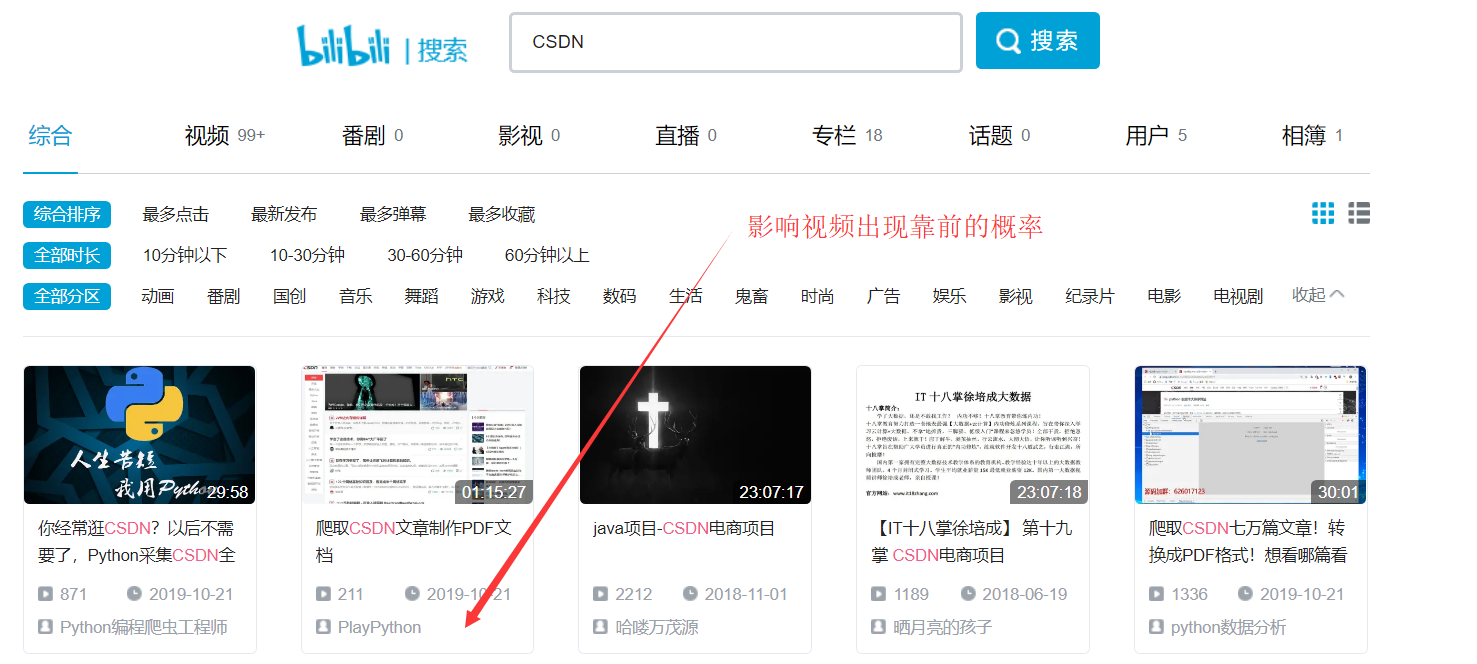Filter by 娱乐 category

click(x=950, y=296)
